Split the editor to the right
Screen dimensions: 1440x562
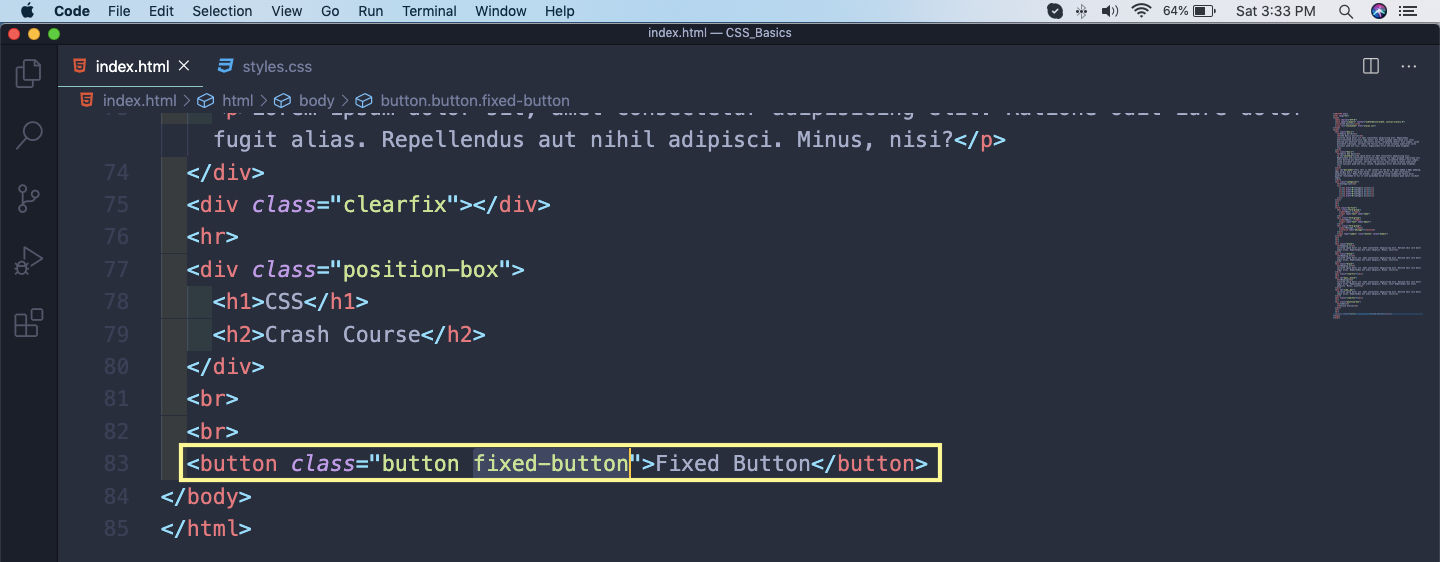pyautogui.click(x=1371, y=66)
